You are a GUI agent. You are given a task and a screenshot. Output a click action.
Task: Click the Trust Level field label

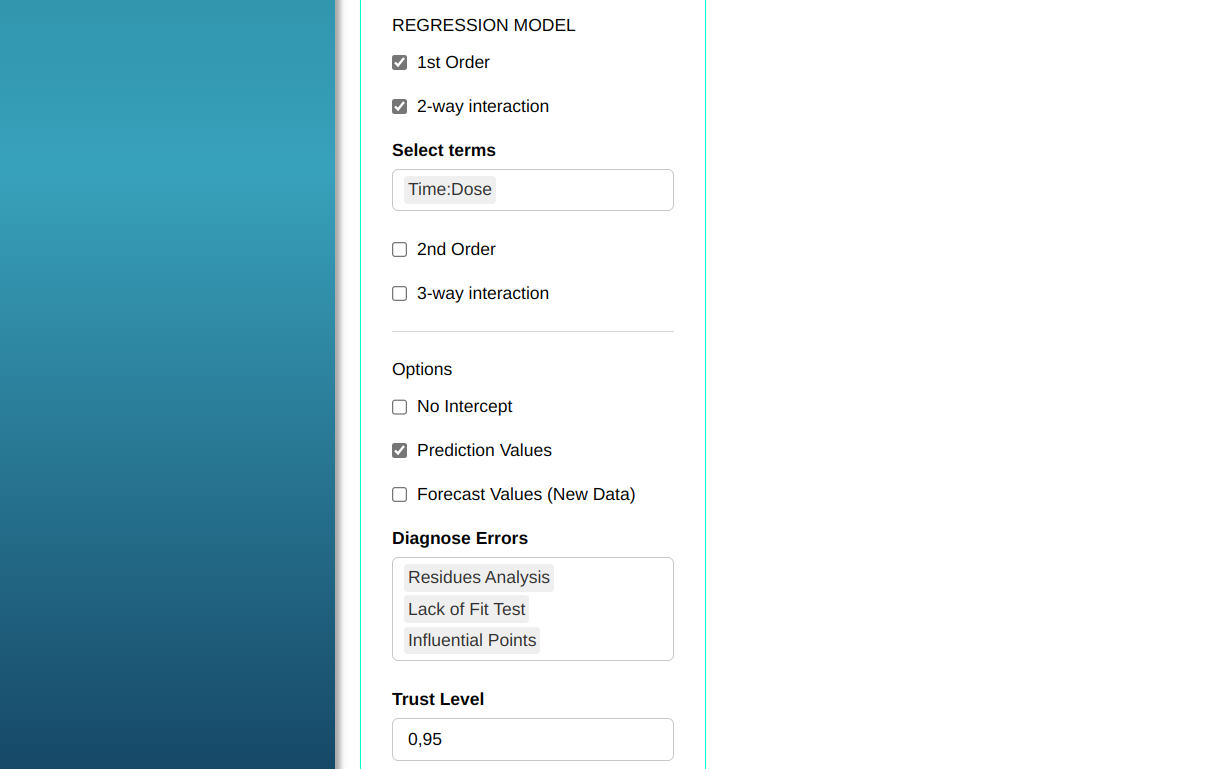[x=438, y=699]
